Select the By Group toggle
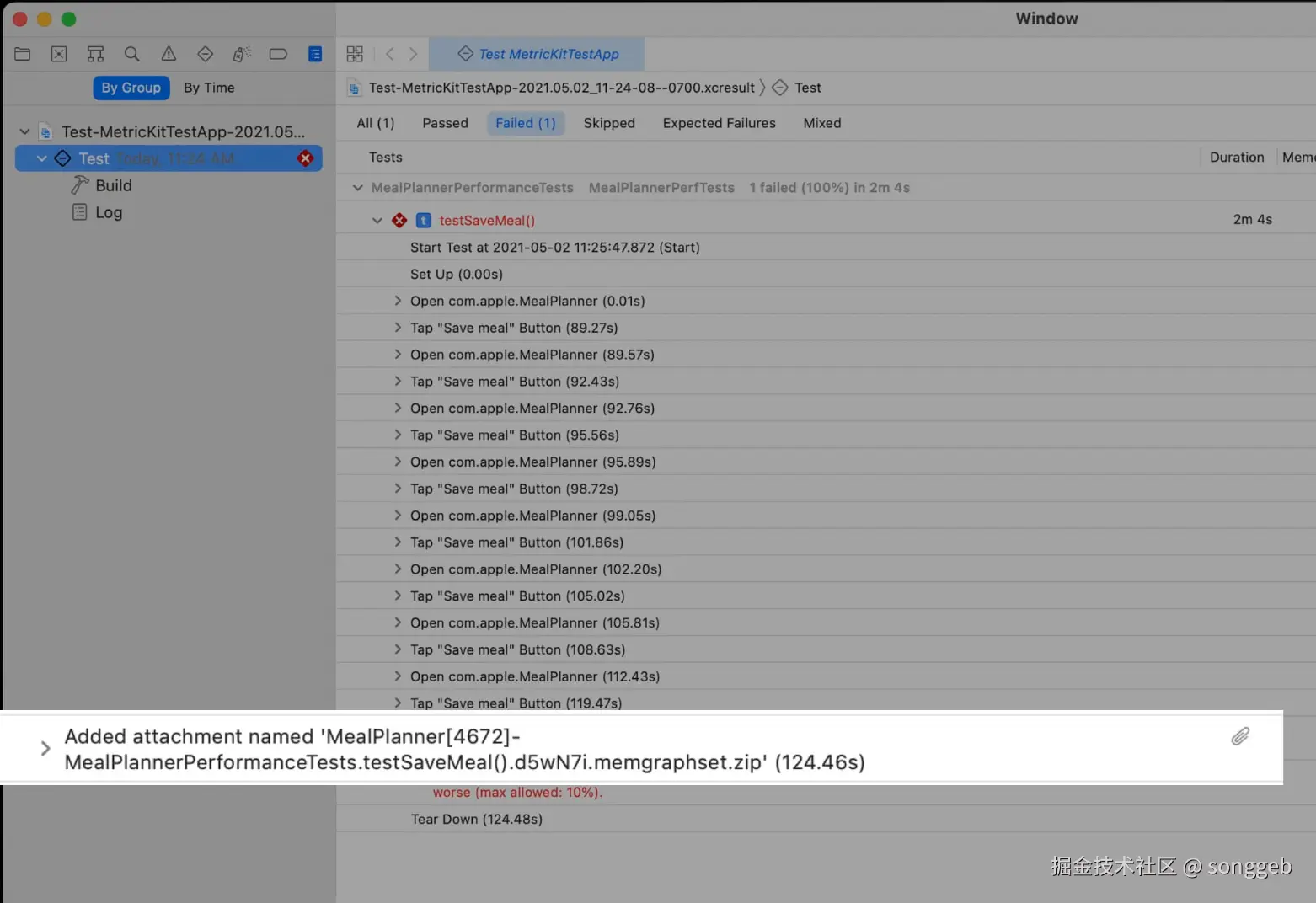1316x903 pixels. [131, 88]
